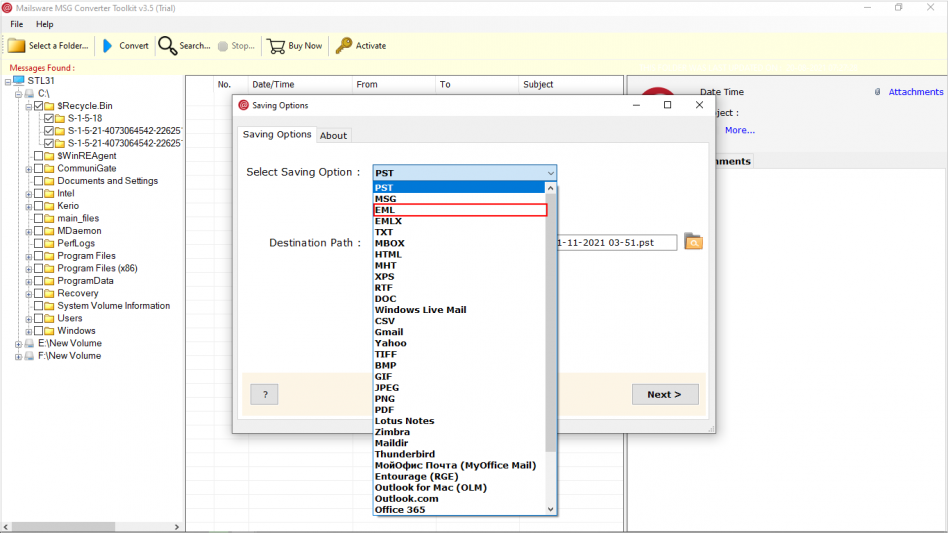Check the MDaemon folder checkbox
Viewport: 948px width, 533px height.
39,231
